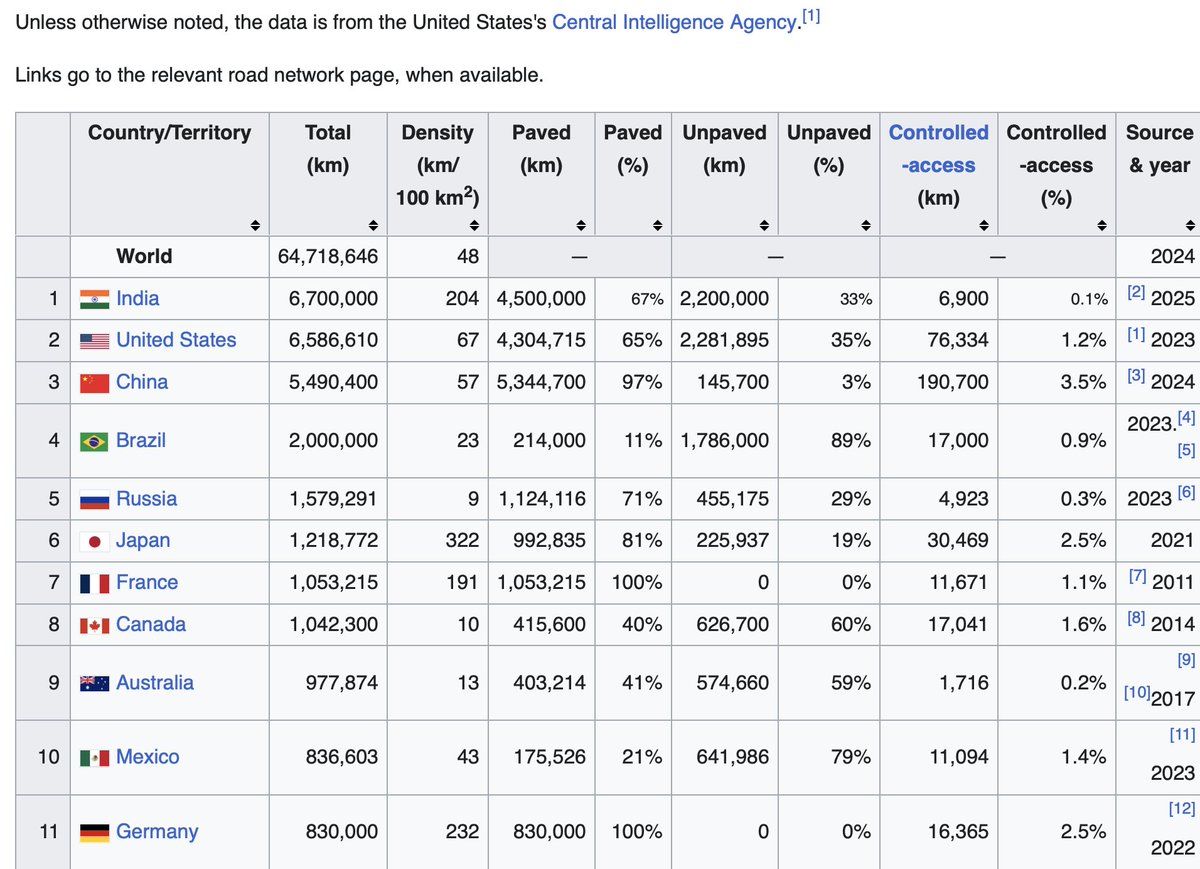Sort by Controlled-access (%) column arrows
Image resolution: width=1200 pixels, height=869 pixels.
click(1100, 223)
